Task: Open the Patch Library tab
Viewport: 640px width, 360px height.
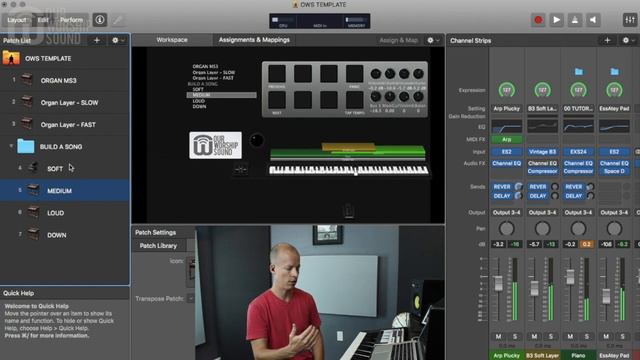Action: [158, 246]
